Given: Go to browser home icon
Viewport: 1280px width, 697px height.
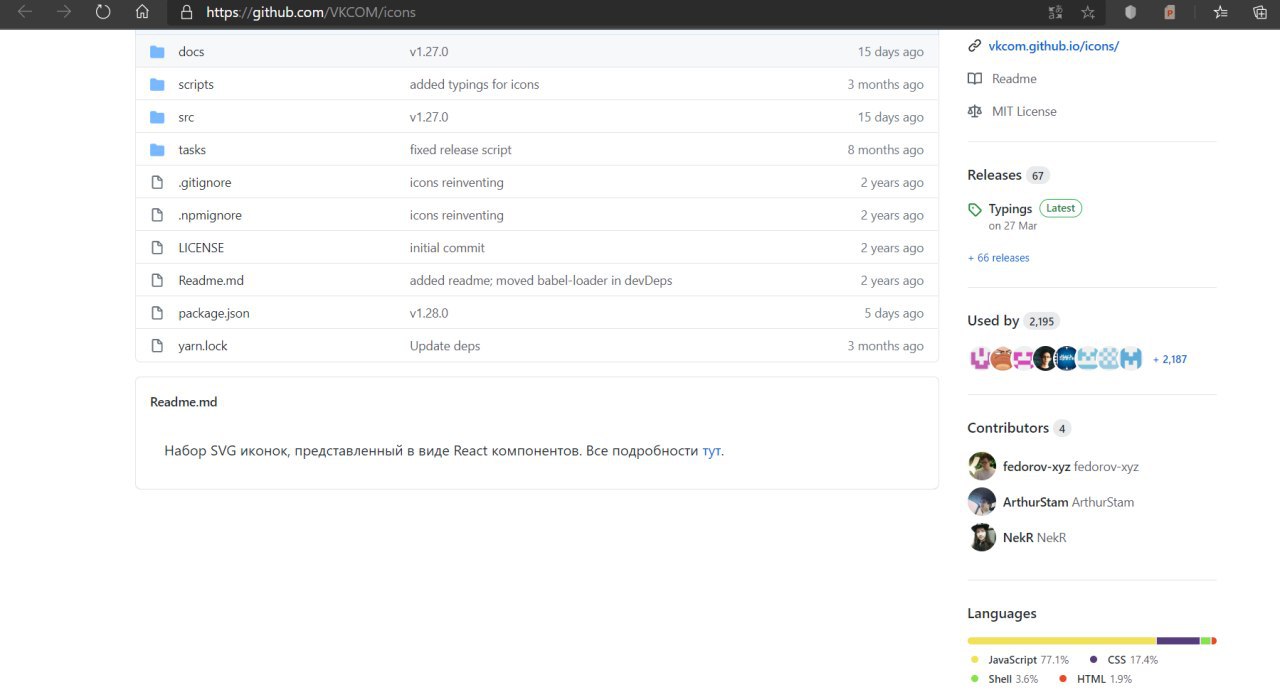Looking at the screenshot, I should [142, 13].
